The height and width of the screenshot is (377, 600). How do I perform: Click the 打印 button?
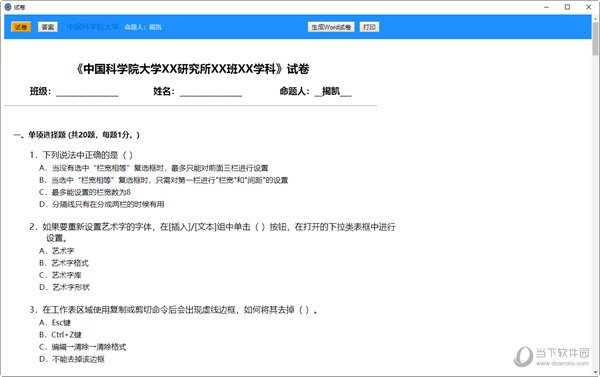click(369, 27)
